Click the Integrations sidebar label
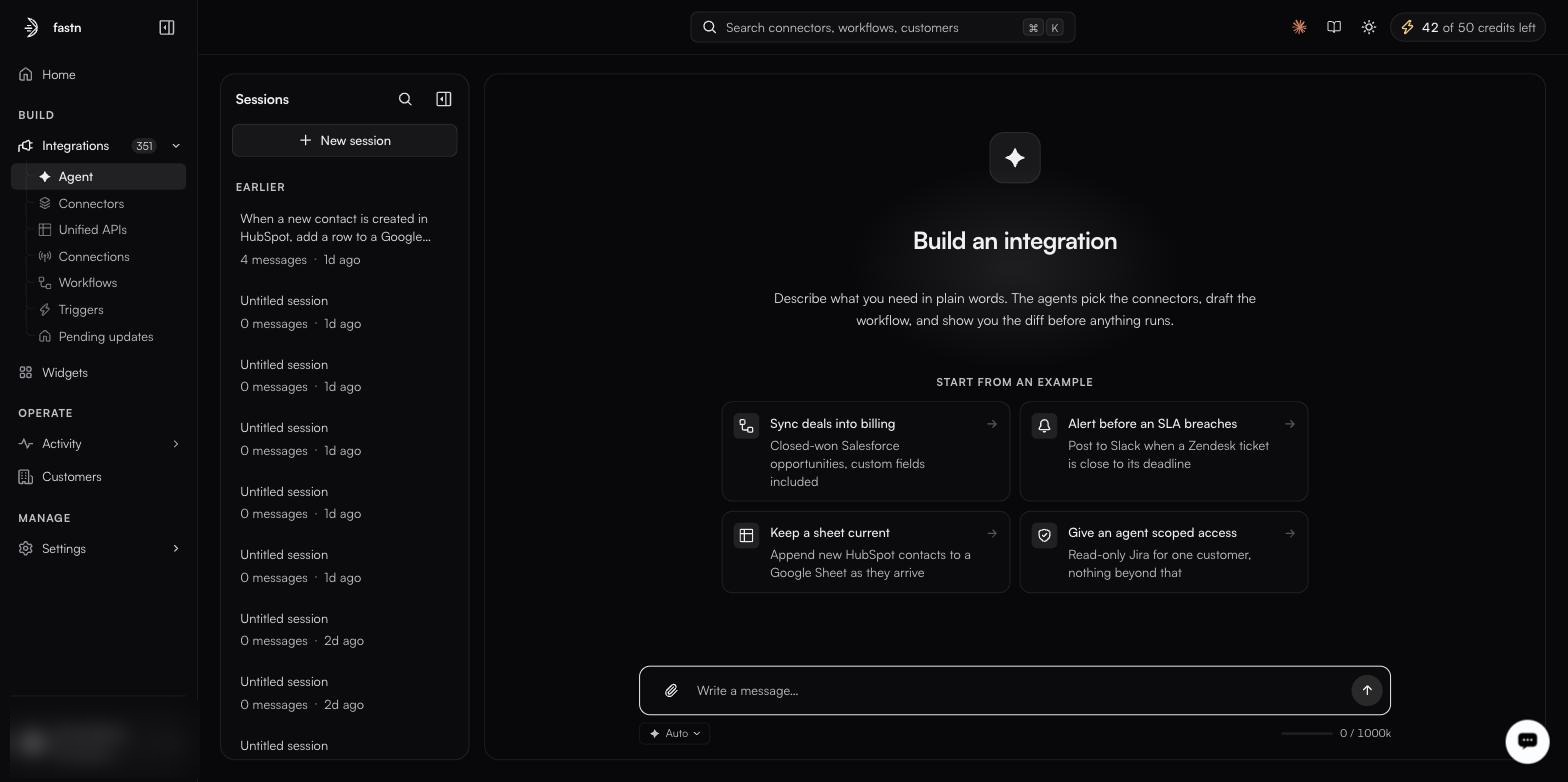 coord(75,145)
